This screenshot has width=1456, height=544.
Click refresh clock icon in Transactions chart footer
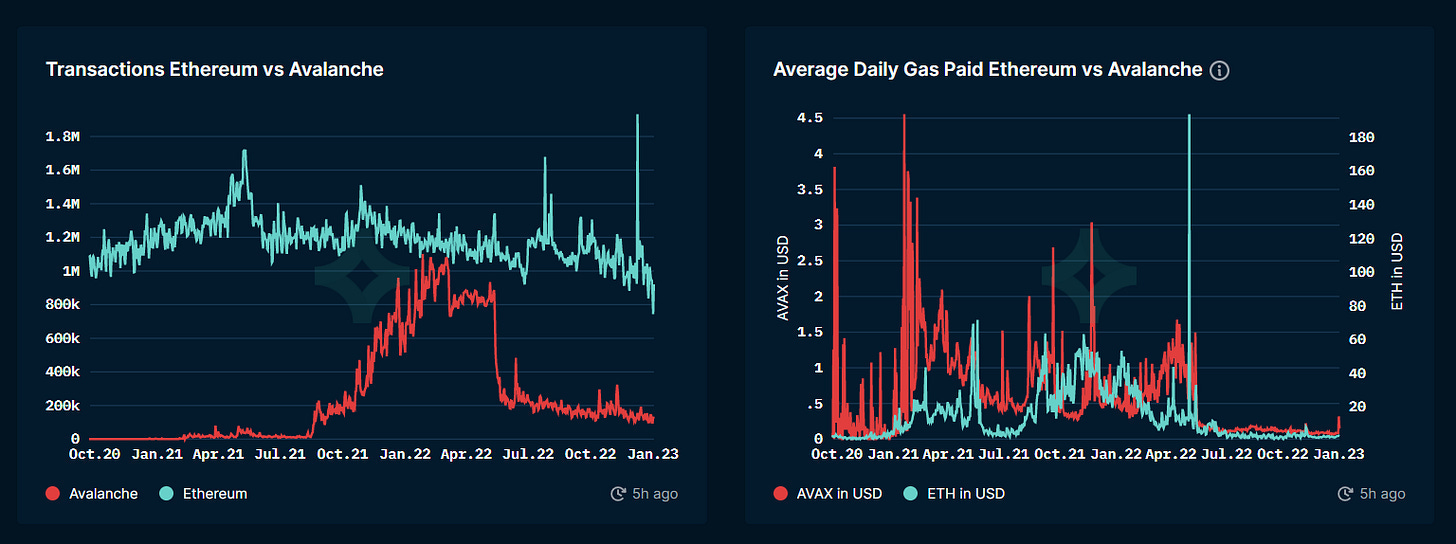(618, 494)
